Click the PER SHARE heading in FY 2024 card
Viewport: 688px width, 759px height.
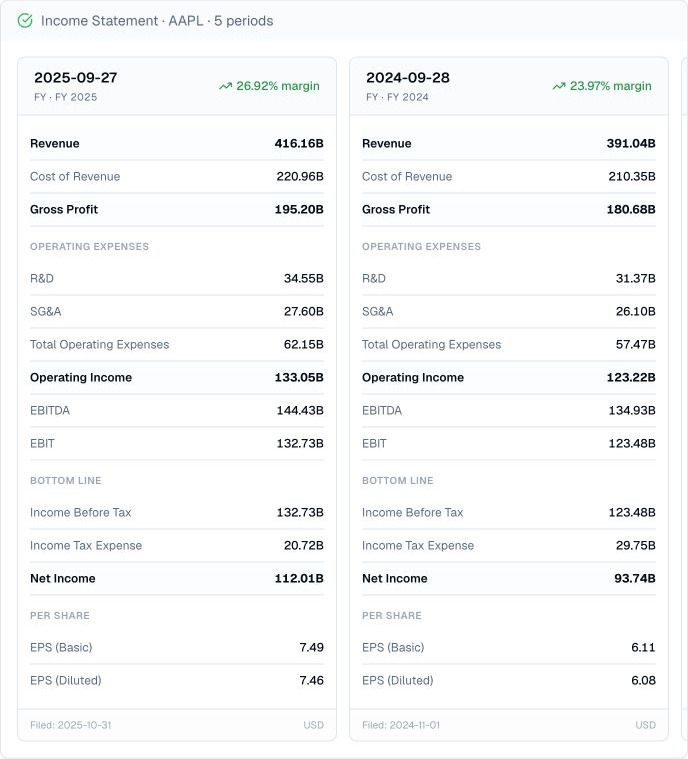(x=392, y=615)
